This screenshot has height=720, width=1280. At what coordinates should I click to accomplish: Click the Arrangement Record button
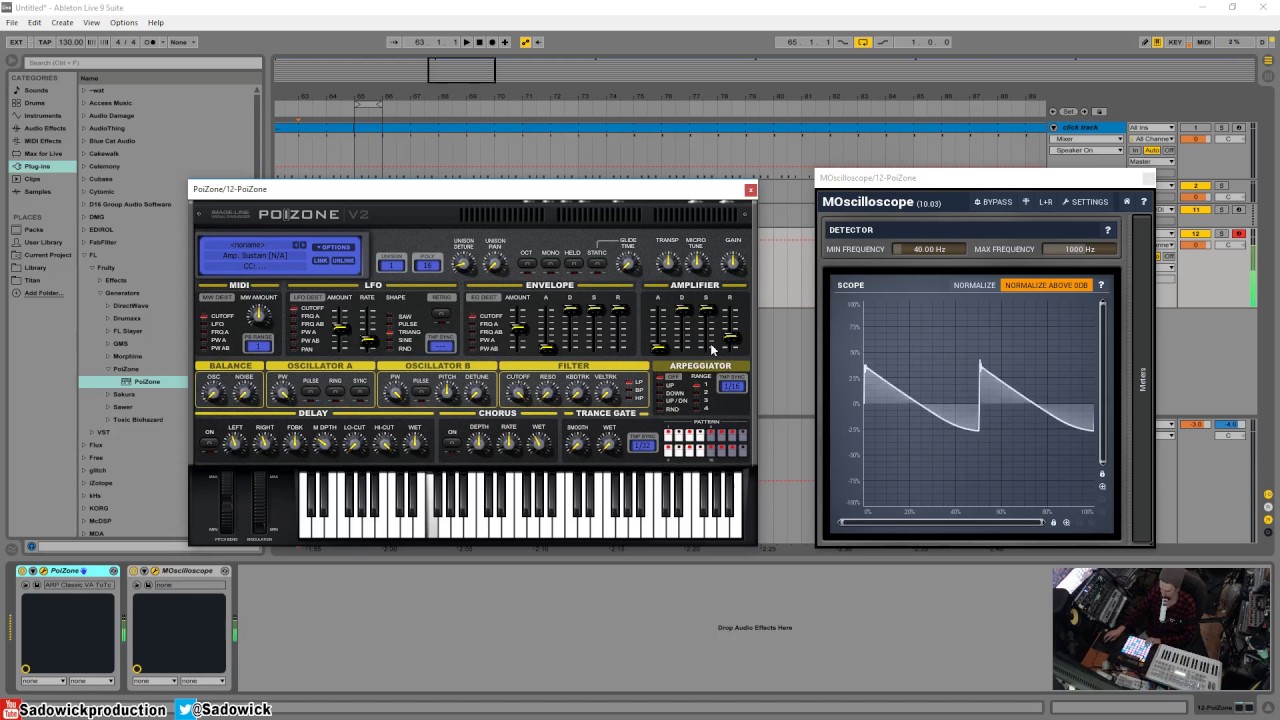[x=492, y=42]
